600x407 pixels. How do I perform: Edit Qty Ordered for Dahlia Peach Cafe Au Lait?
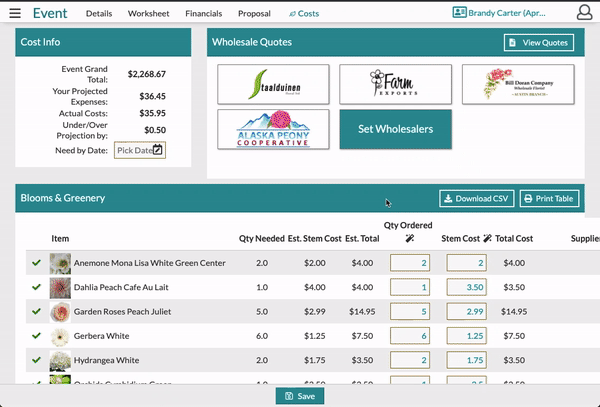[x=410, y=287]
